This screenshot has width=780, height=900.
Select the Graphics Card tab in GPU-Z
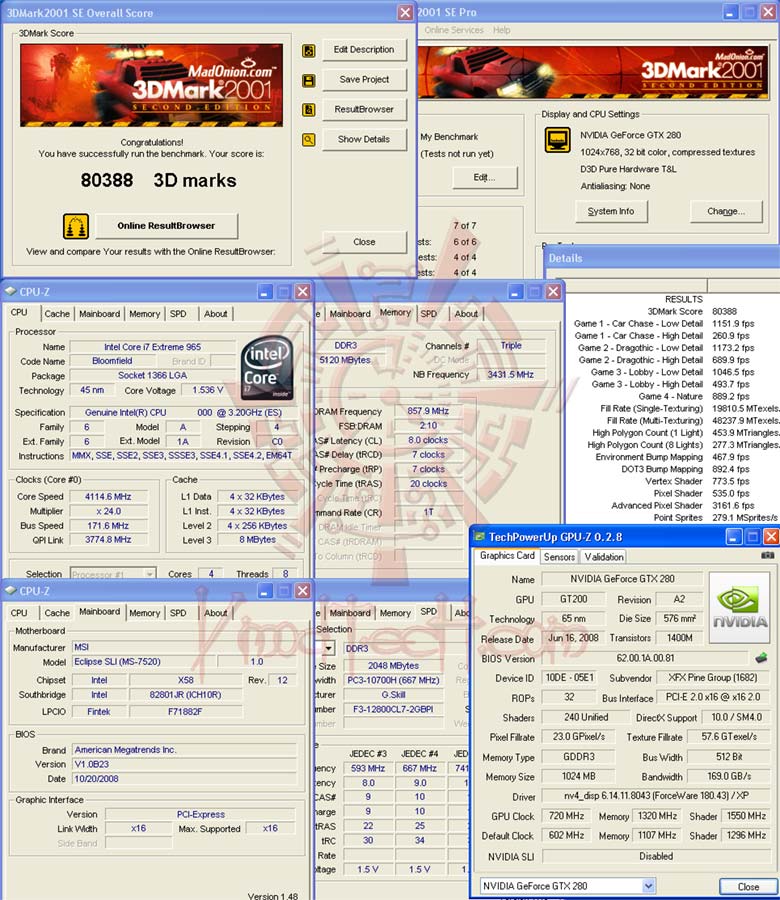[507, 556]
